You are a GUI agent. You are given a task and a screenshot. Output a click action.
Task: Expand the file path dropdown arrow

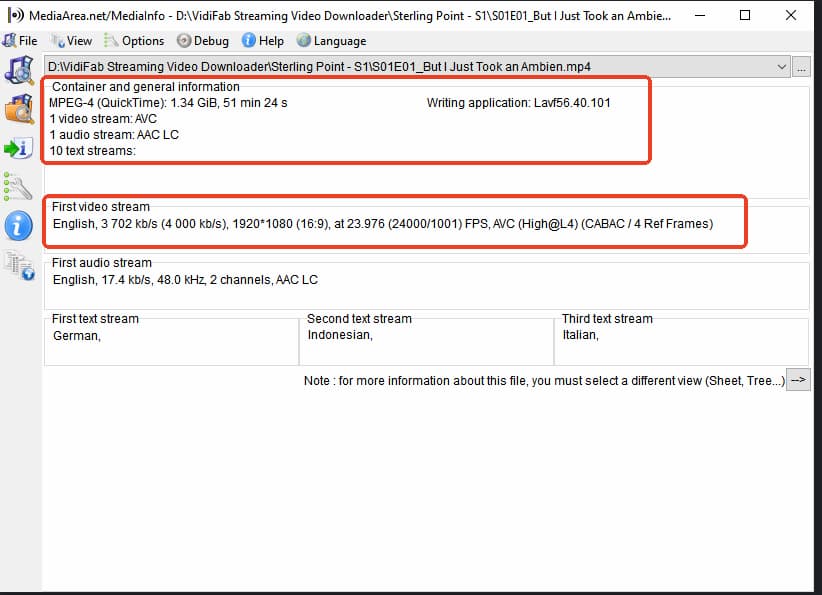pyautogui.click(x=781, y=67)
